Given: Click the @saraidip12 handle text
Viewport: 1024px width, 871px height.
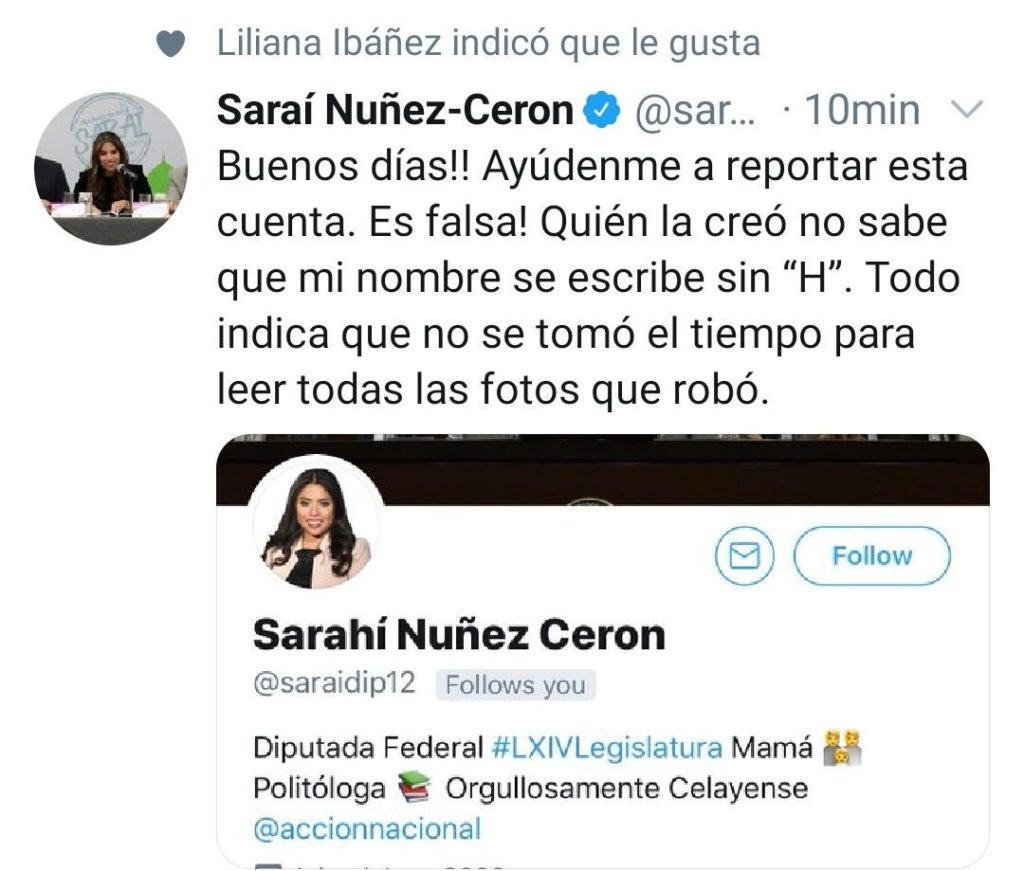Looking at the screenshot, I should (x=334, y=684).
